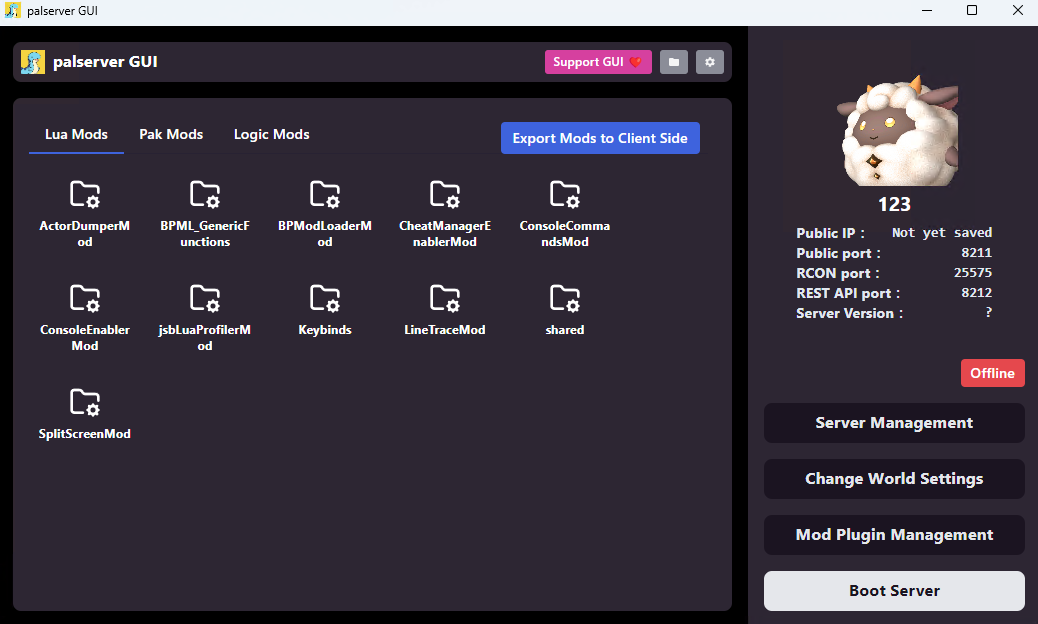Viewport: 1038px width, 624px height.
Task: Select the Lua Mods tab
Action: [x=76, y=134]
